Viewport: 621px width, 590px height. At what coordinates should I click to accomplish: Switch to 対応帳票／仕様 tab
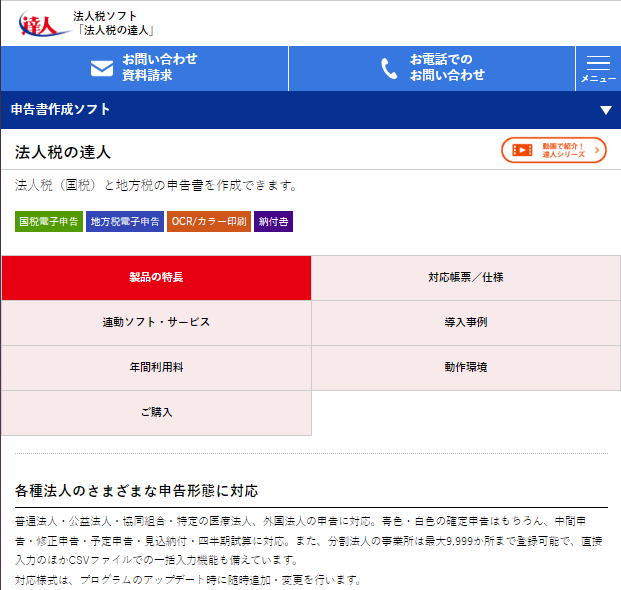[x=465, y=278]
